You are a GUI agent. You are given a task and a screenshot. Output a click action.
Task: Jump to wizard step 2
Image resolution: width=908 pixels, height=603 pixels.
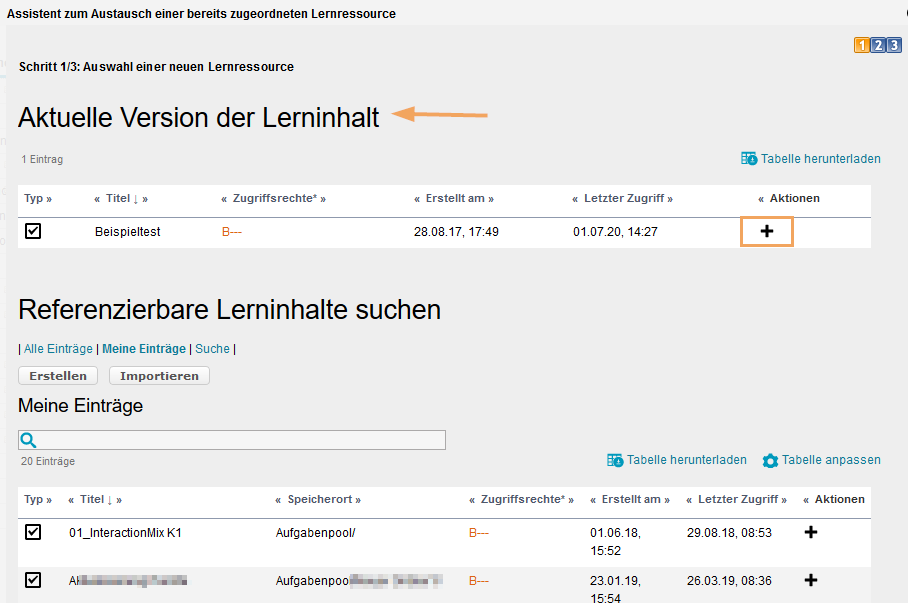877,44
